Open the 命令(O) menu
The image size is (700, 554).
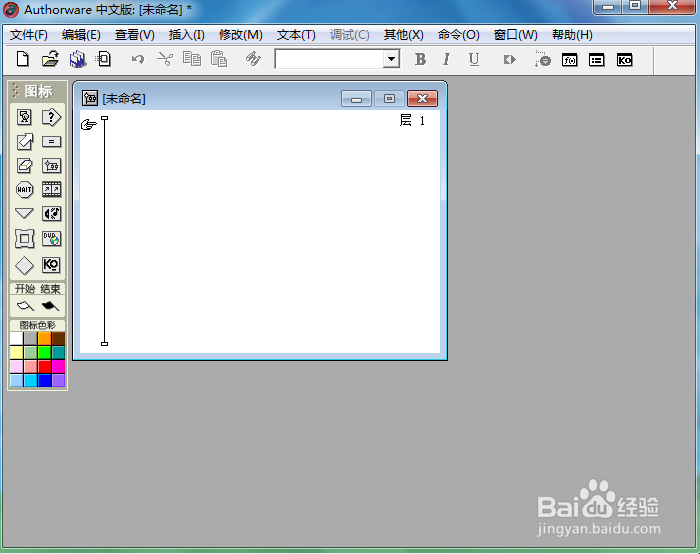pos(458,35)
